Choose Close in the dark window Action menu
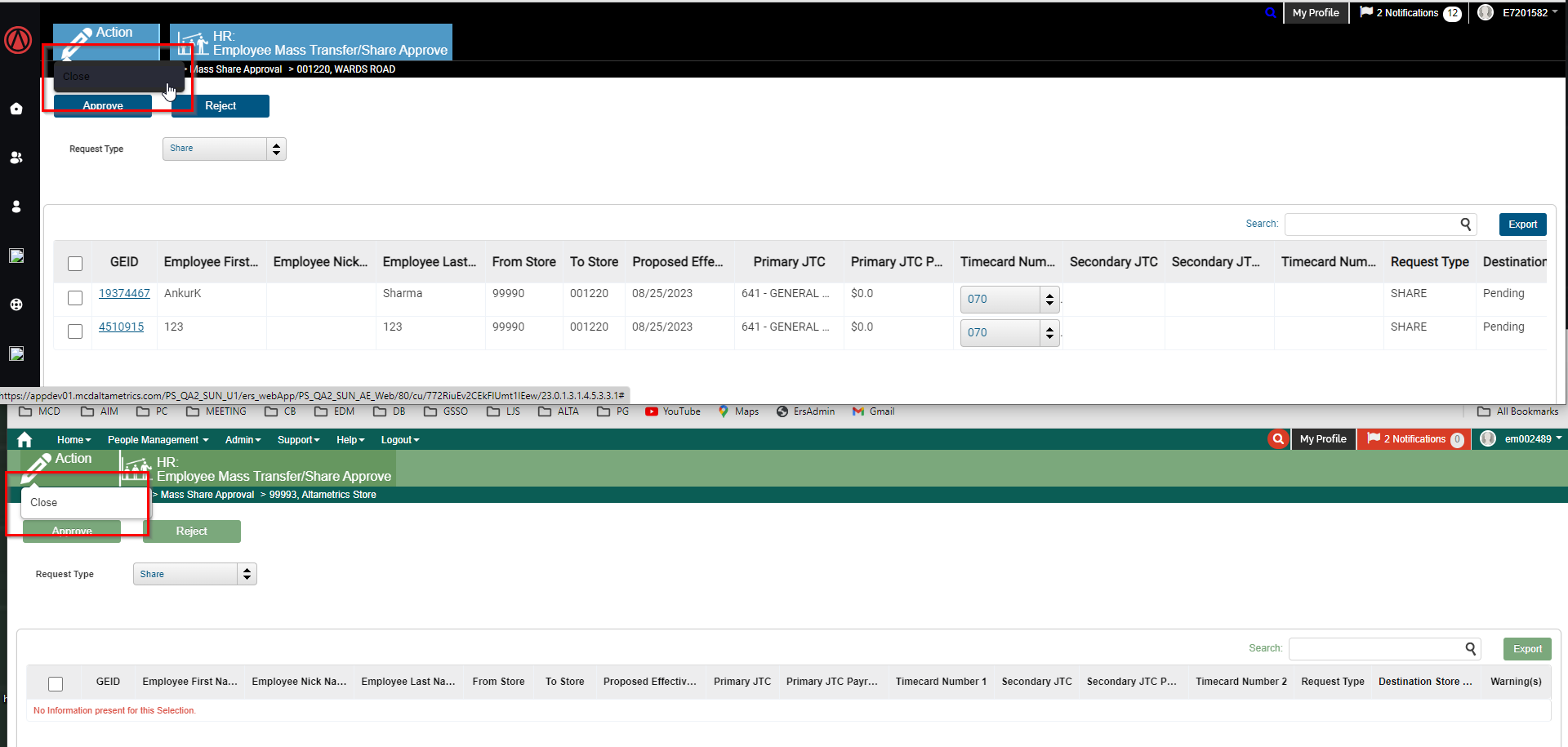This screenshot has width=1568, height=747. [119, 77]
